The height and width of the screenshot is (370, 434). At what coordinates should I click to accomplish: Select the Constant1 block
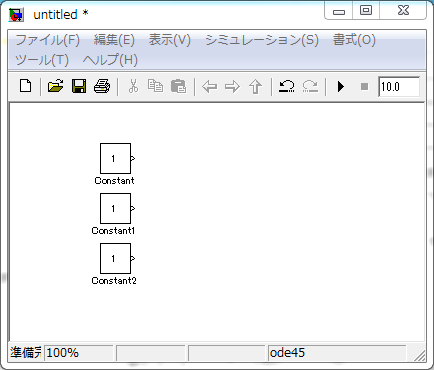point(115,208)
